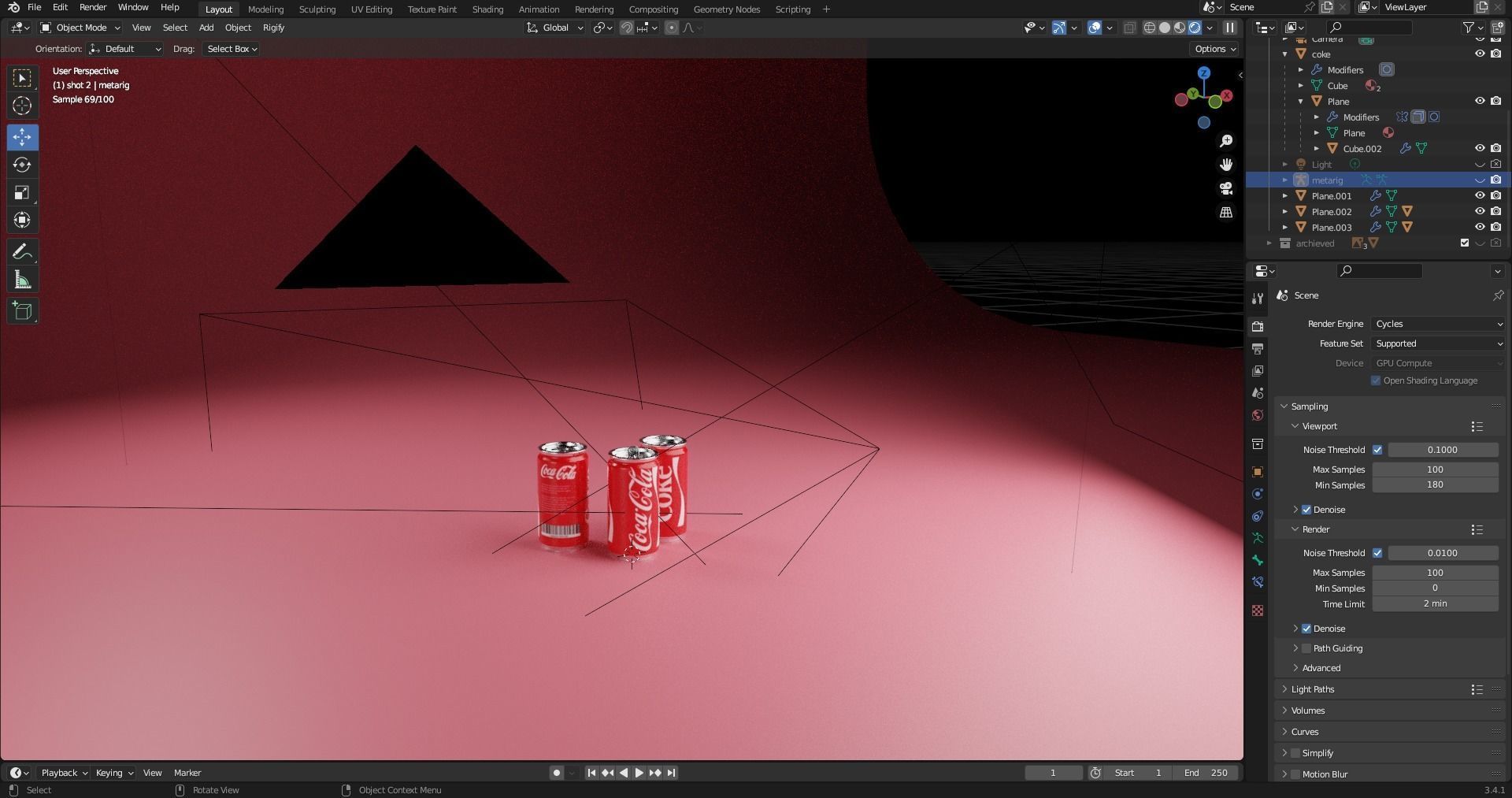Click the zoom viewport magnifier icon
This screenshot has height=798, width=1512.
(1226, 141)
